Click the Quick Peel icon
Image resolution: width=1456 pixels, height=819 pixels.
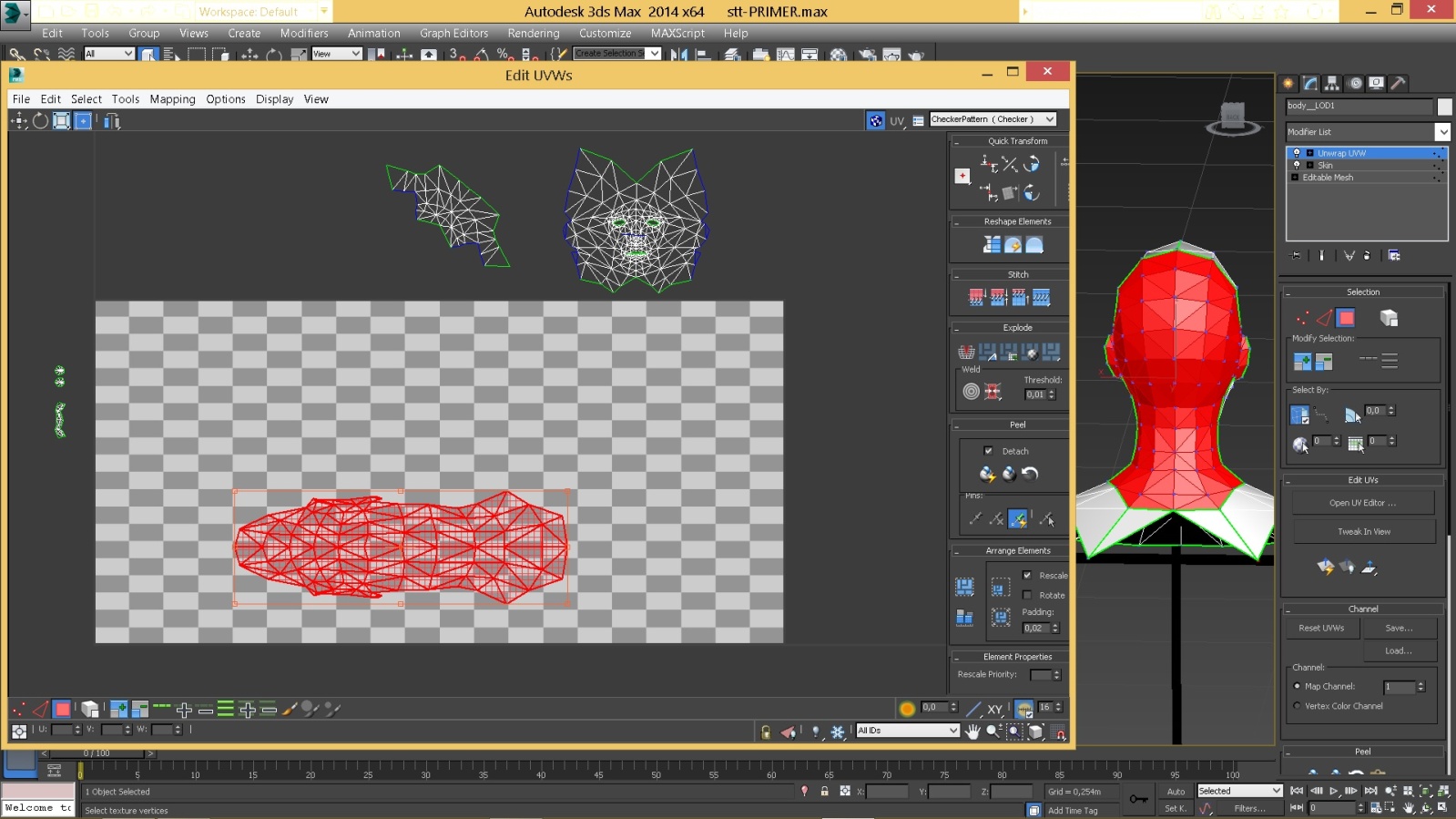pos(987,474)
